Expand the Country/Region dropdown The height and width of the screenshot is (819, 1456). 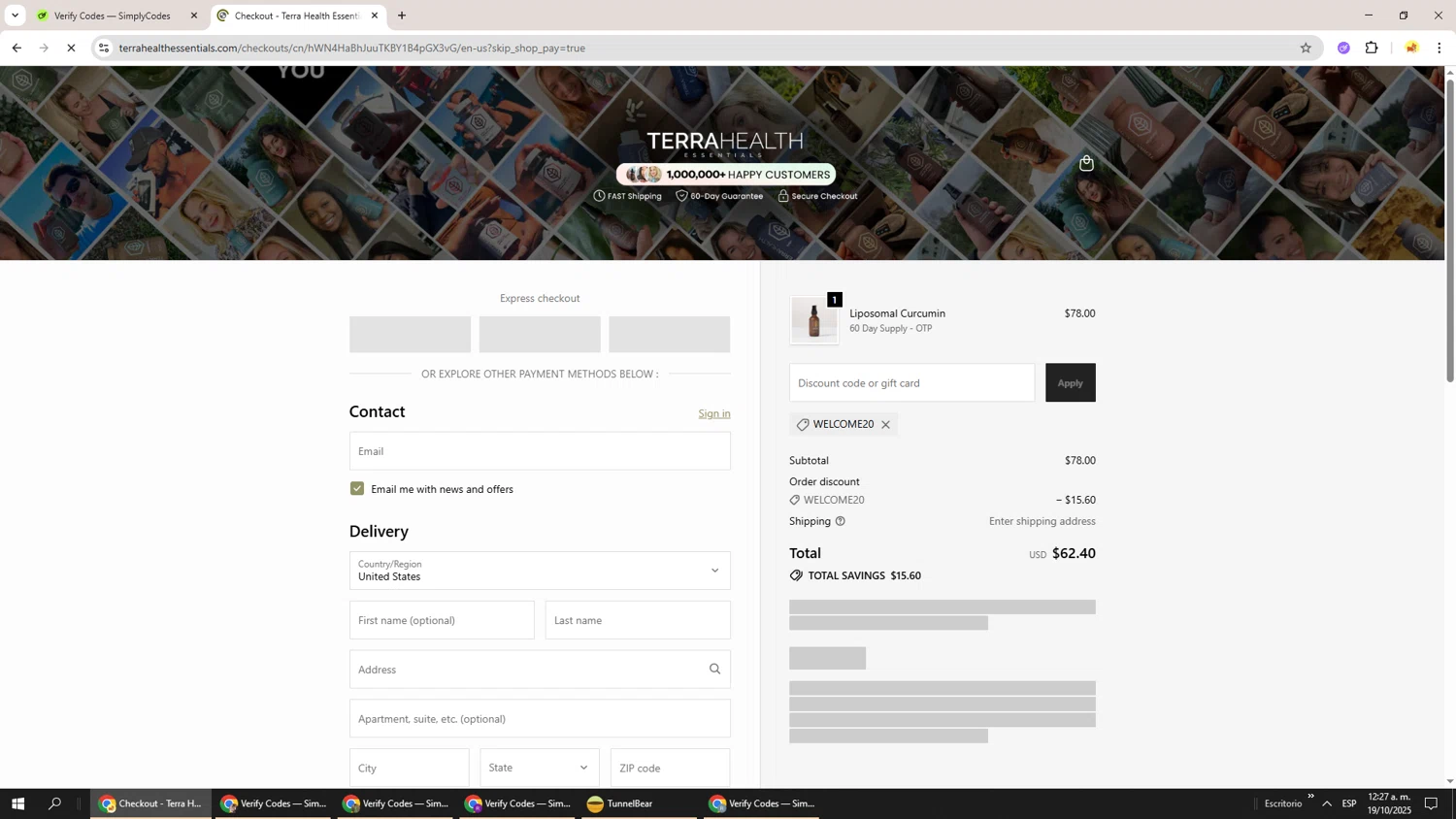coord(540,571)
